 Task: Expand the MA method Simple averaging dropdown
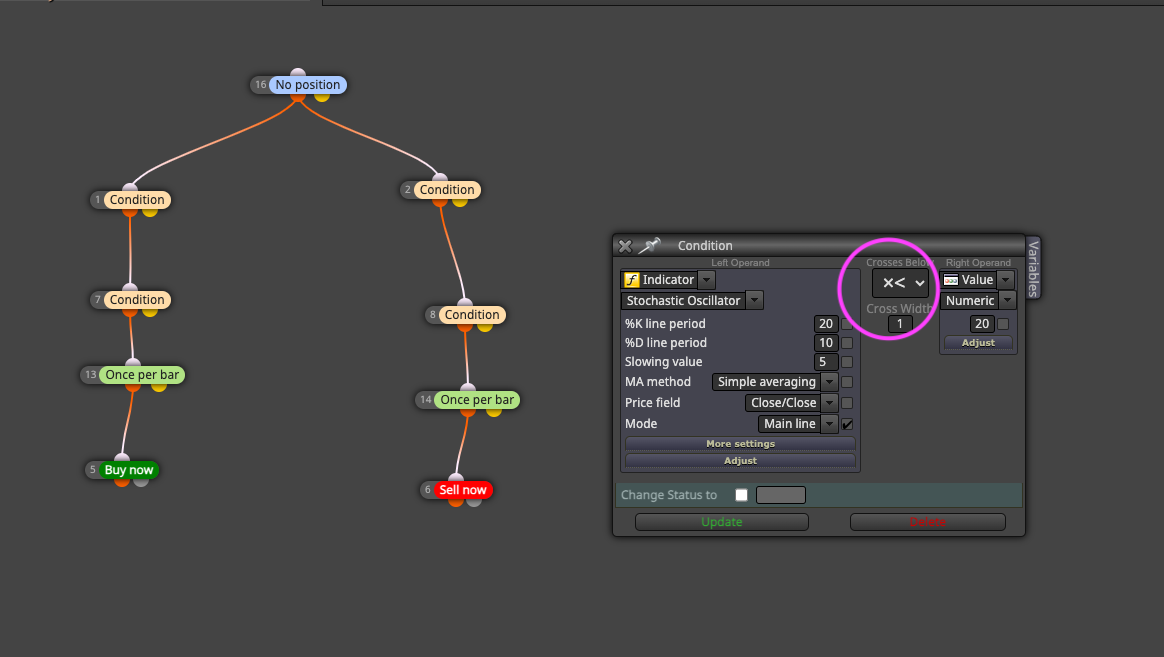tap(829, 382)
